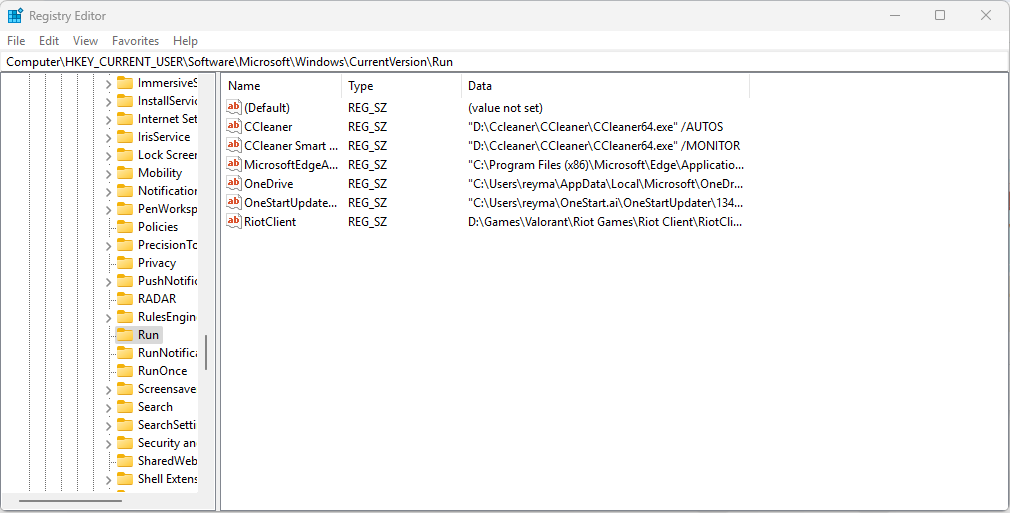
Task: Expand the PenWorksp key
Action: point(108,209)
